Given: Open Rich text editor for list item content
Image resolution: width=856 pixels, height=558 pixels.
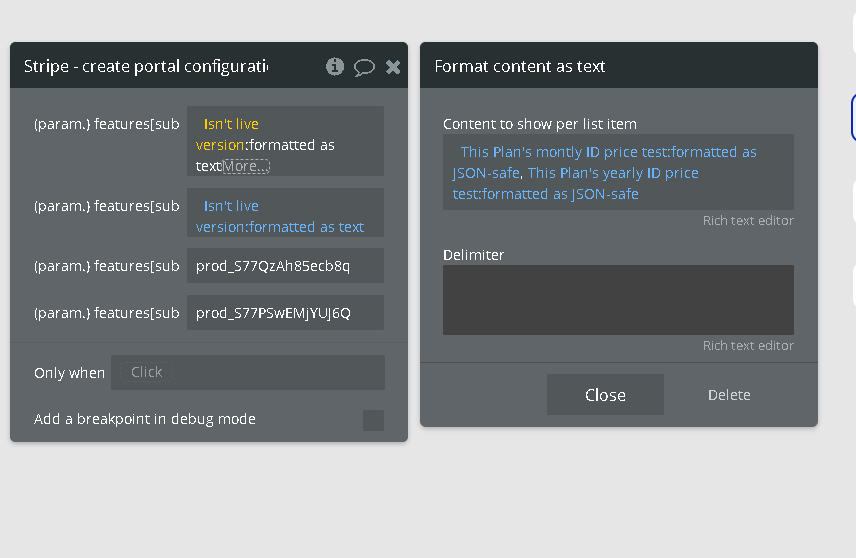Looking at the screenshot, I should tap(747, 220).
